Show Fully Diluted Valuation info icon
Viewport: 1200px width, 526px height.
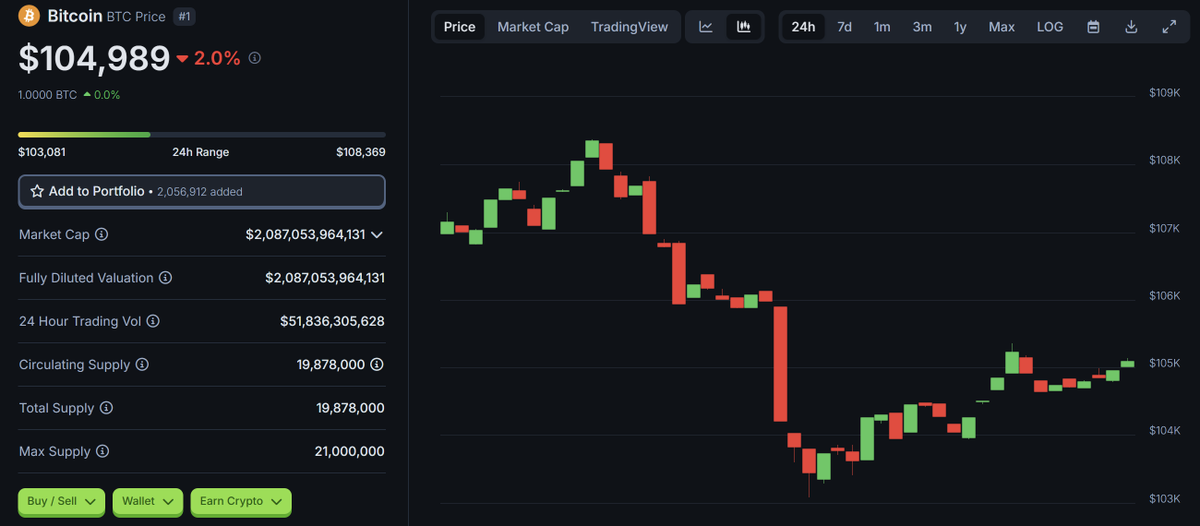click(165, 278)
